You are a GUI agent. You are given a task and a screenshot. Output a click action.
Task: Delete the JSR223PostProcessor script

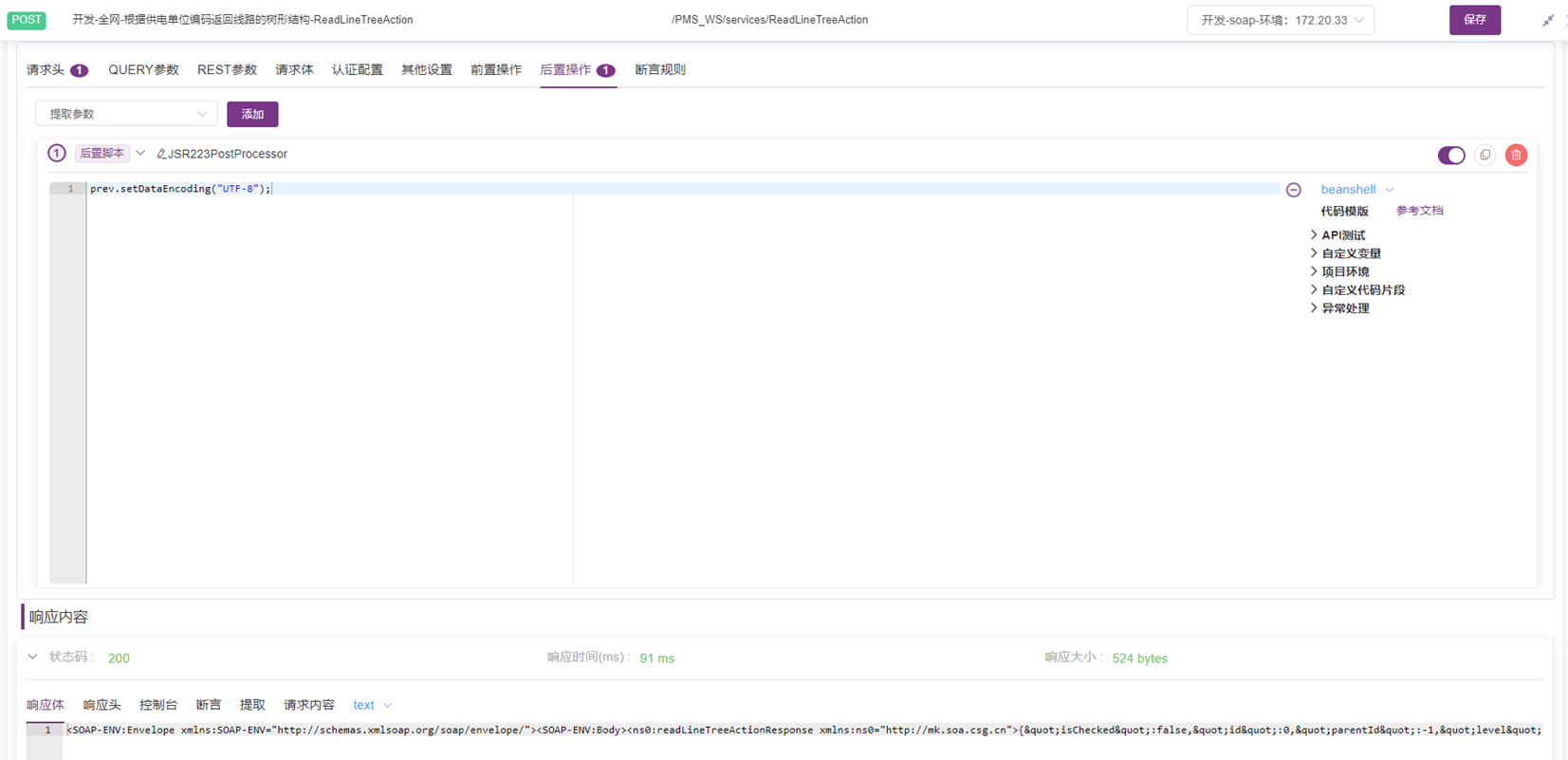tap(1516, 155)
